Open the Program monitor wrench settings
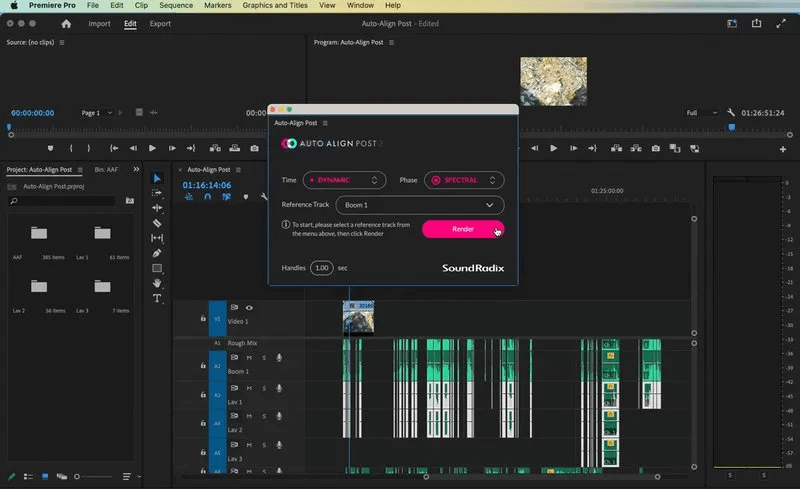 click(731, 113)
